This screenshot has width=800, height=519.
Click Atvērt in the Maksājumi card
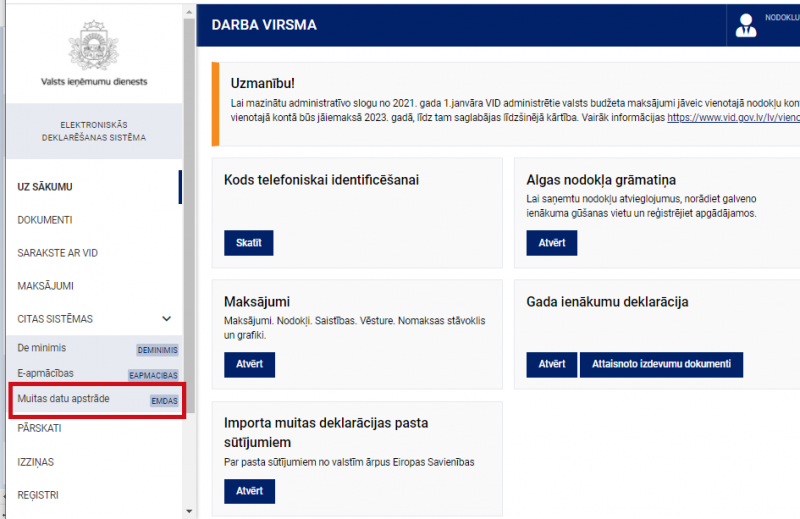249,364
